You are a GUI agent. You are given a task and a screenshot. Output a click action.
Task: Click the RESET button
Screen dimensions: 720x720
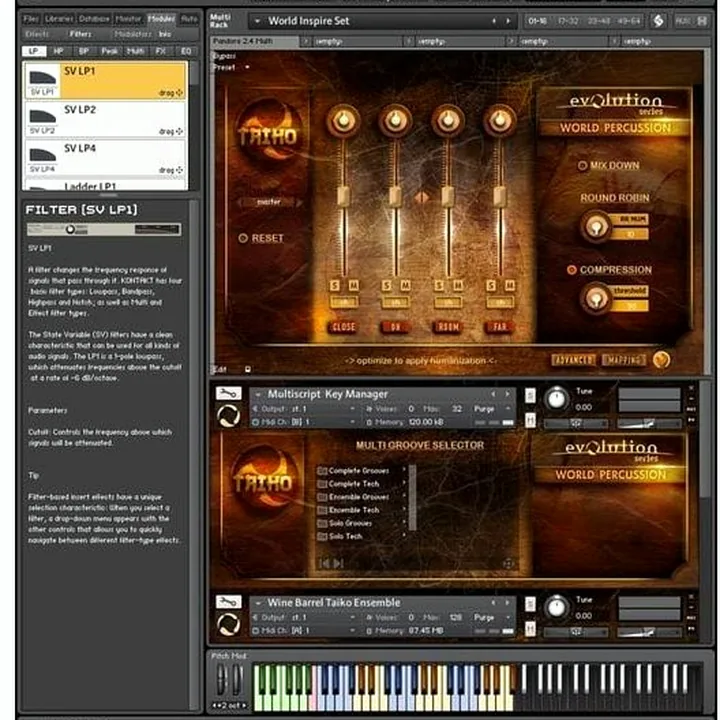click(x=261, y=238)
